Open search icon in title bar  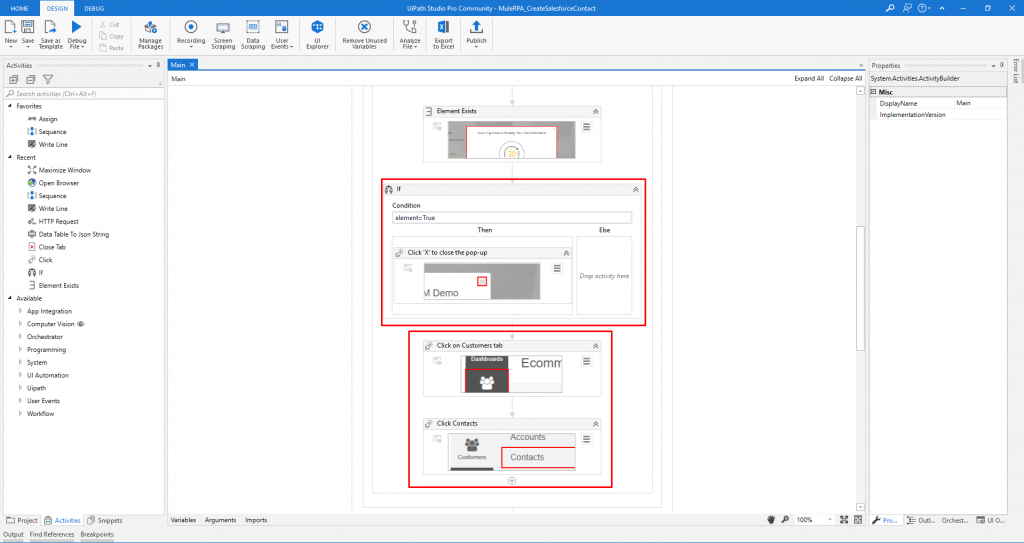pos(889,8)
